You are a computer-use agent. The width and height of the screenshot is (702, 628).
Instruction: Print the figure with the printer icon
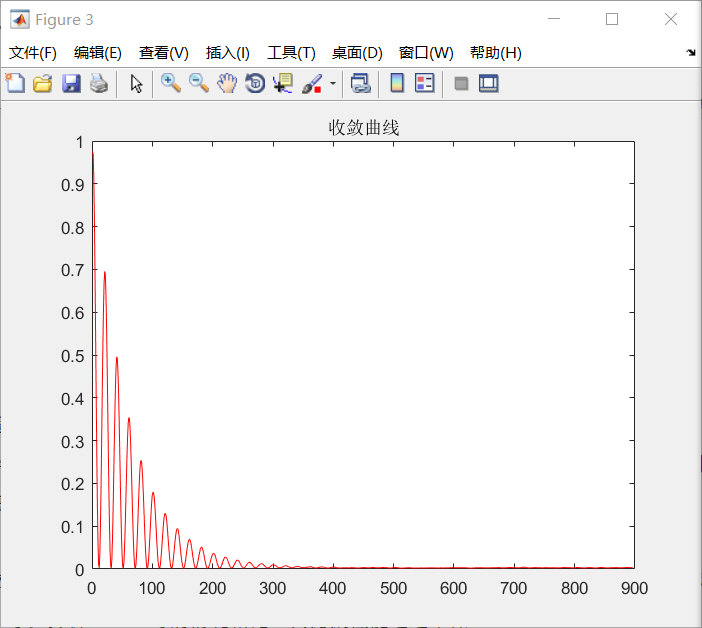coord(99,83)
